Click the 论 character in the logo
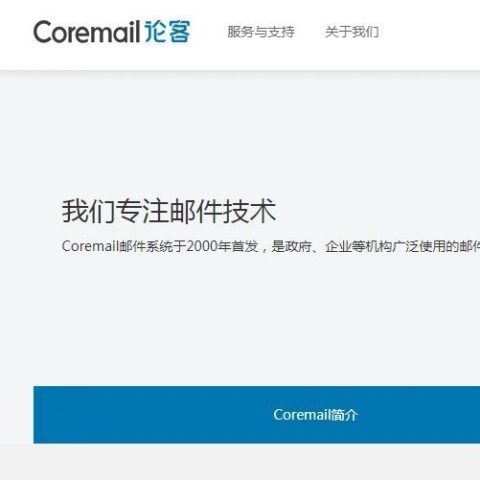480x480 pixels. click(x=155, y=32)
